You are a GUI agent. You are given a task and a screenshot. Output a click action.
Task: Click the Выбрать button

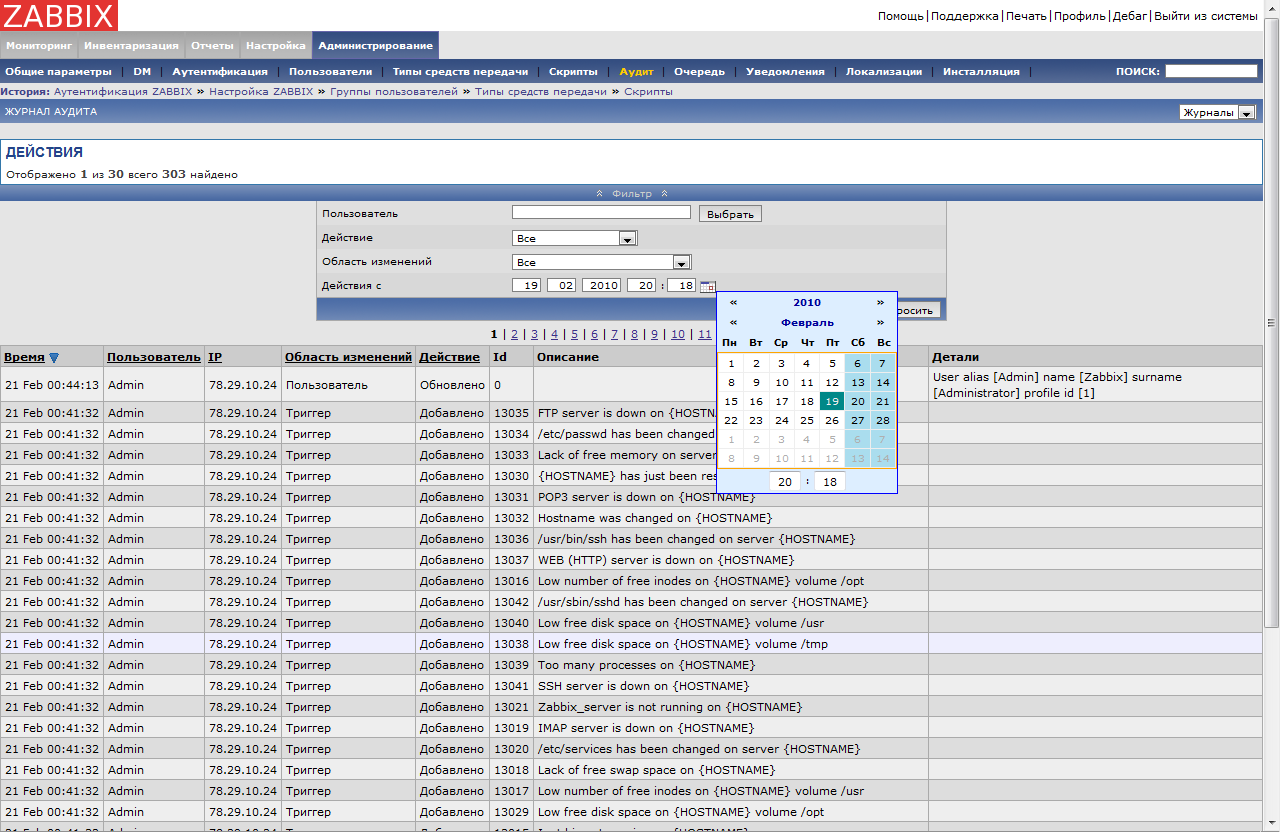[x=730, y=214]
